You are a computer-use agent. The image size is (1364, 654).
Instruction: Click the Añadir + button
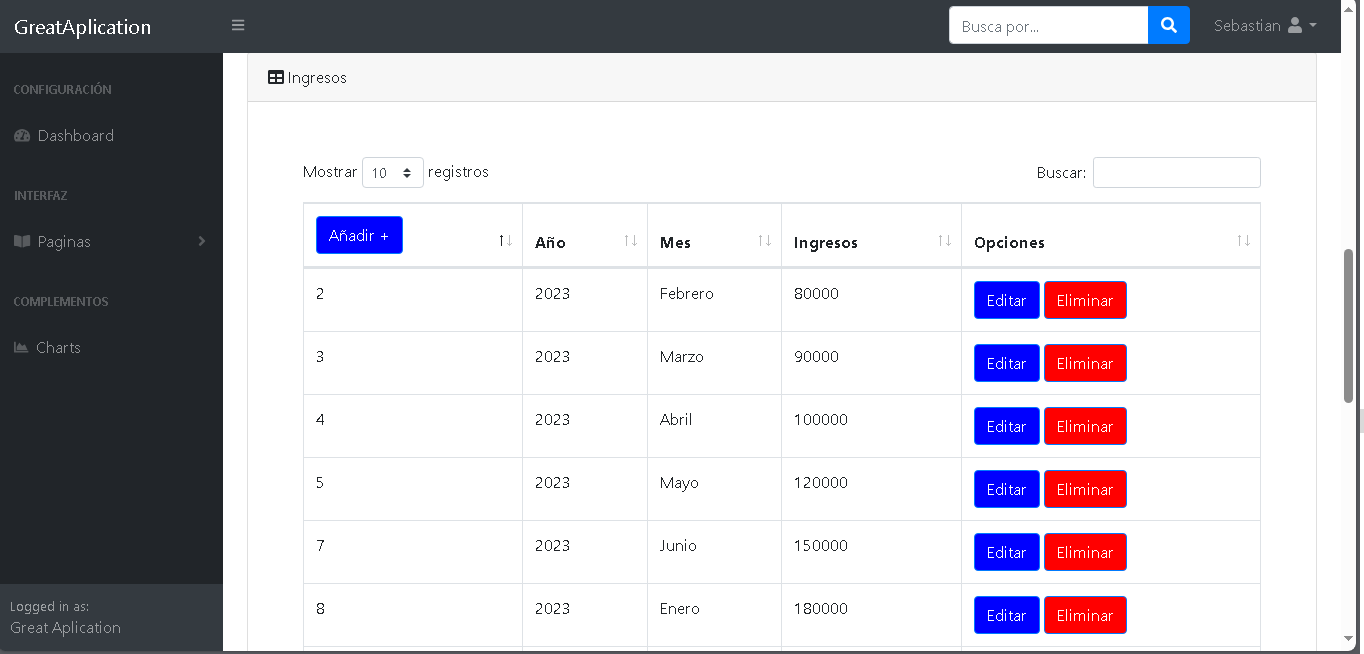359,235
